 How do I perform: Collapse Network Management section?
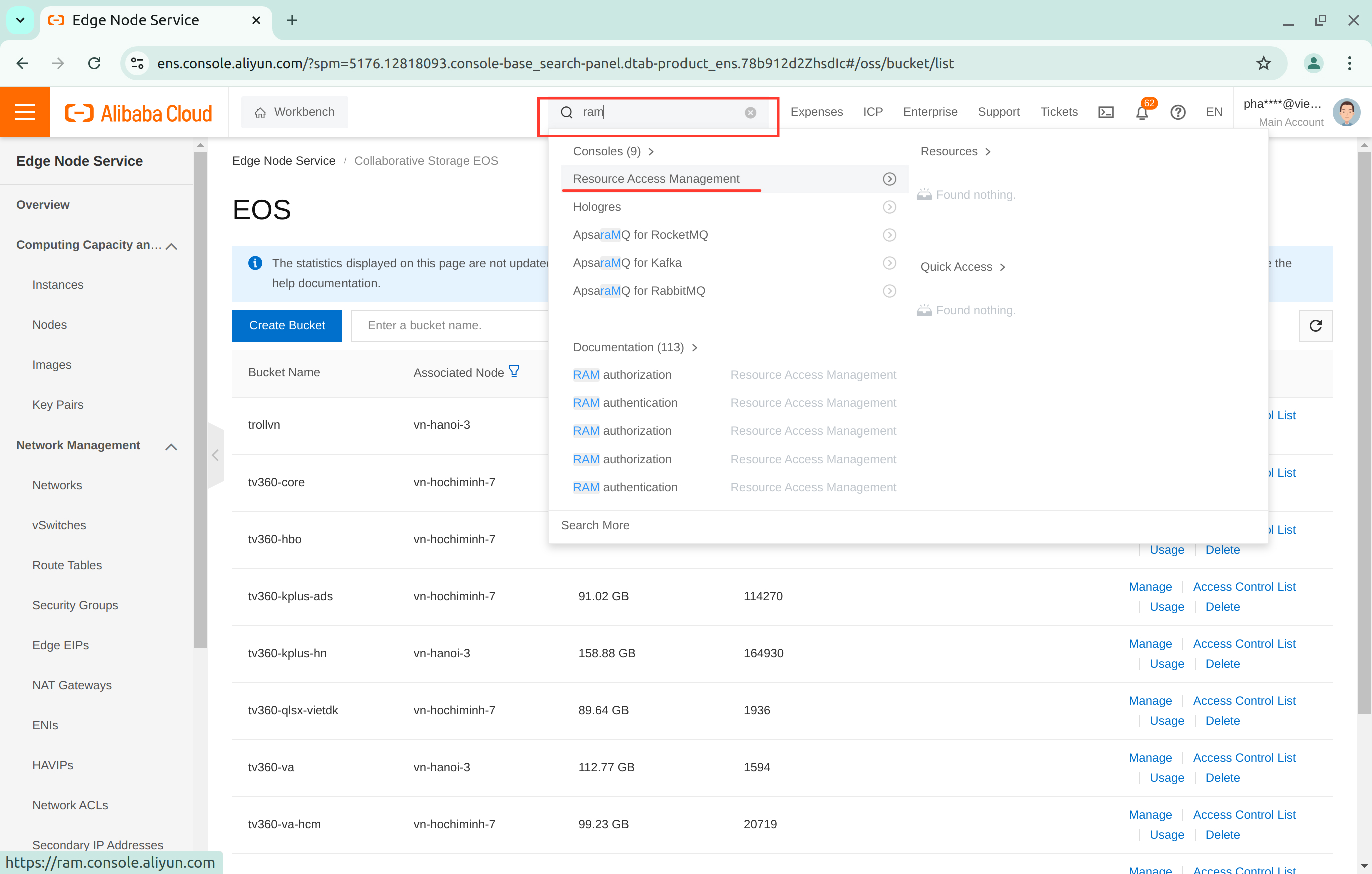point(171,446)
